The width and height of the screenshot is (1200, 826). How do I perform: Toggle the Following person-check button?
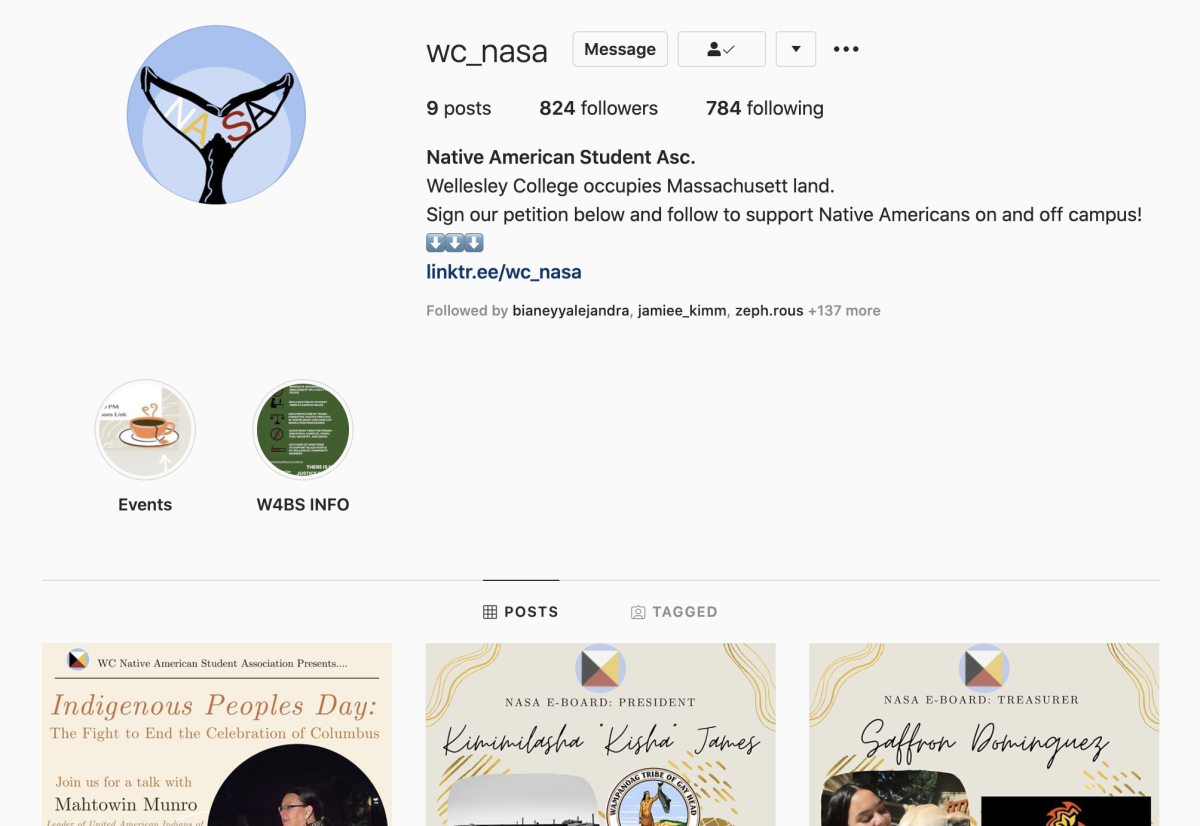(721, 49)
